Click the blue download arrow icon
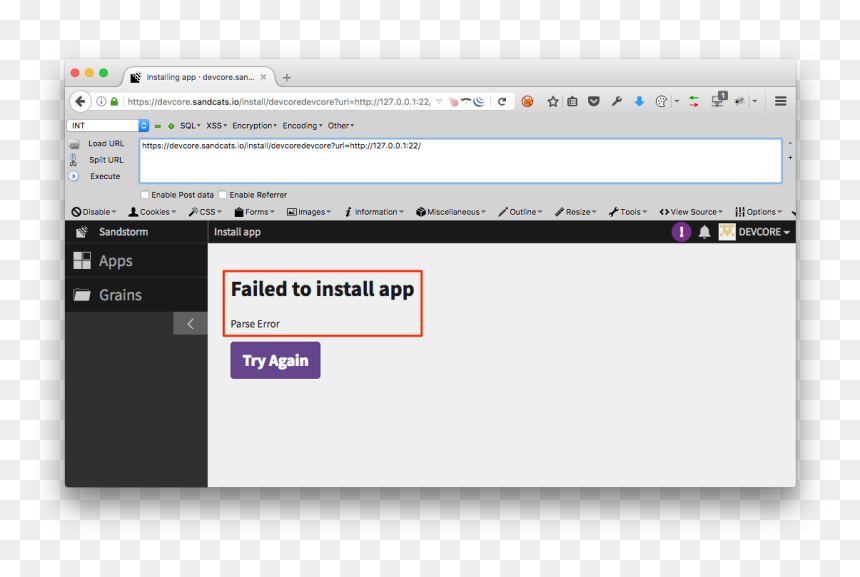860x577 pixels. [639, 101]
